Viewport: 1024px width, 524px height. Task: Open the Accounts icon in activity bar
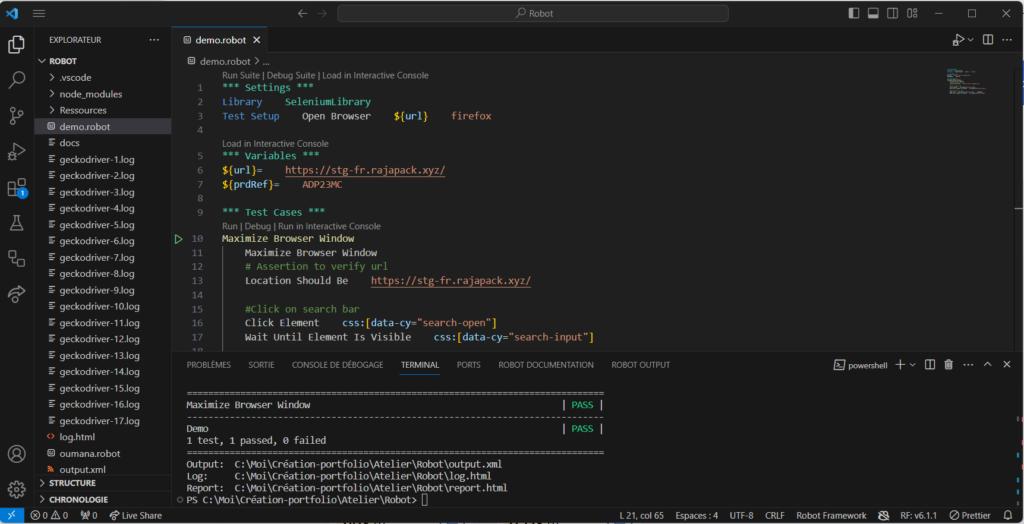click(x=16, y=454)
